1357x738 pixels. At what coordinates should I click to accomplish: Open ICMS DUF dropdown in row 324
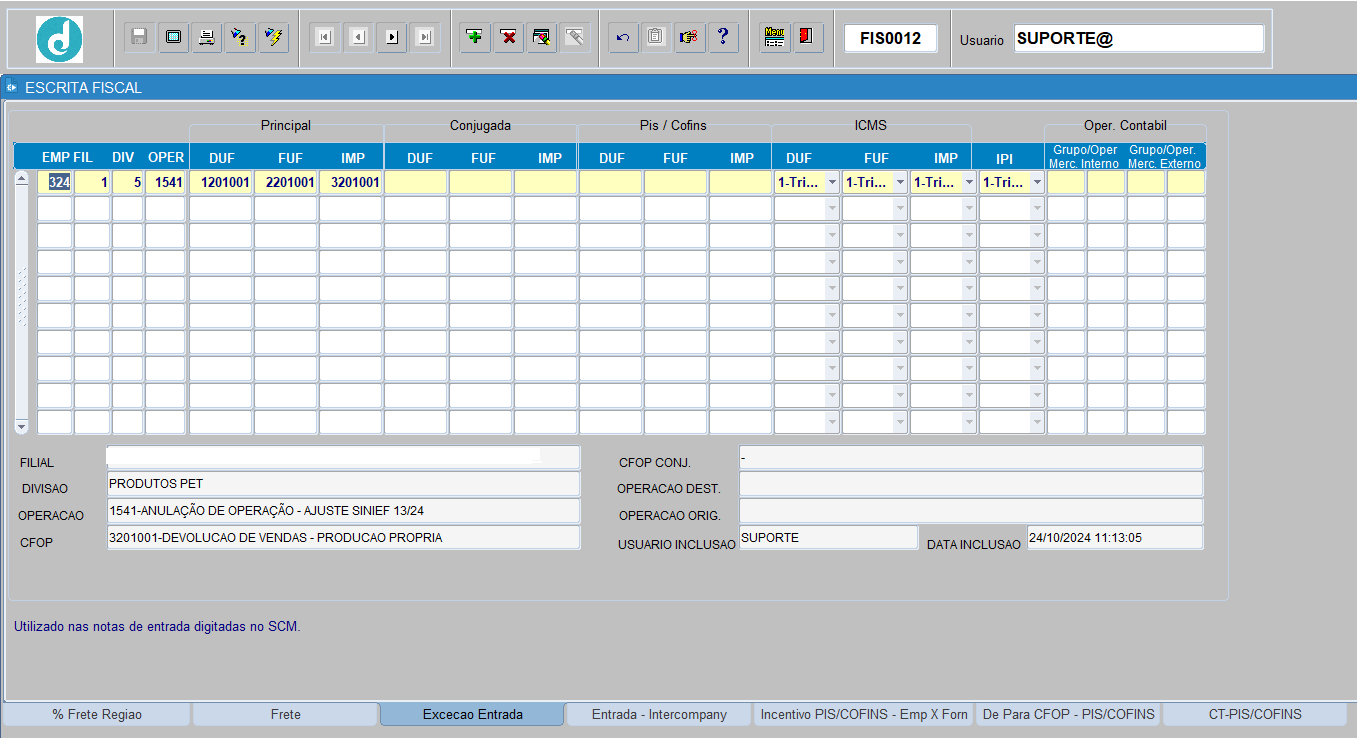(832, 183)
